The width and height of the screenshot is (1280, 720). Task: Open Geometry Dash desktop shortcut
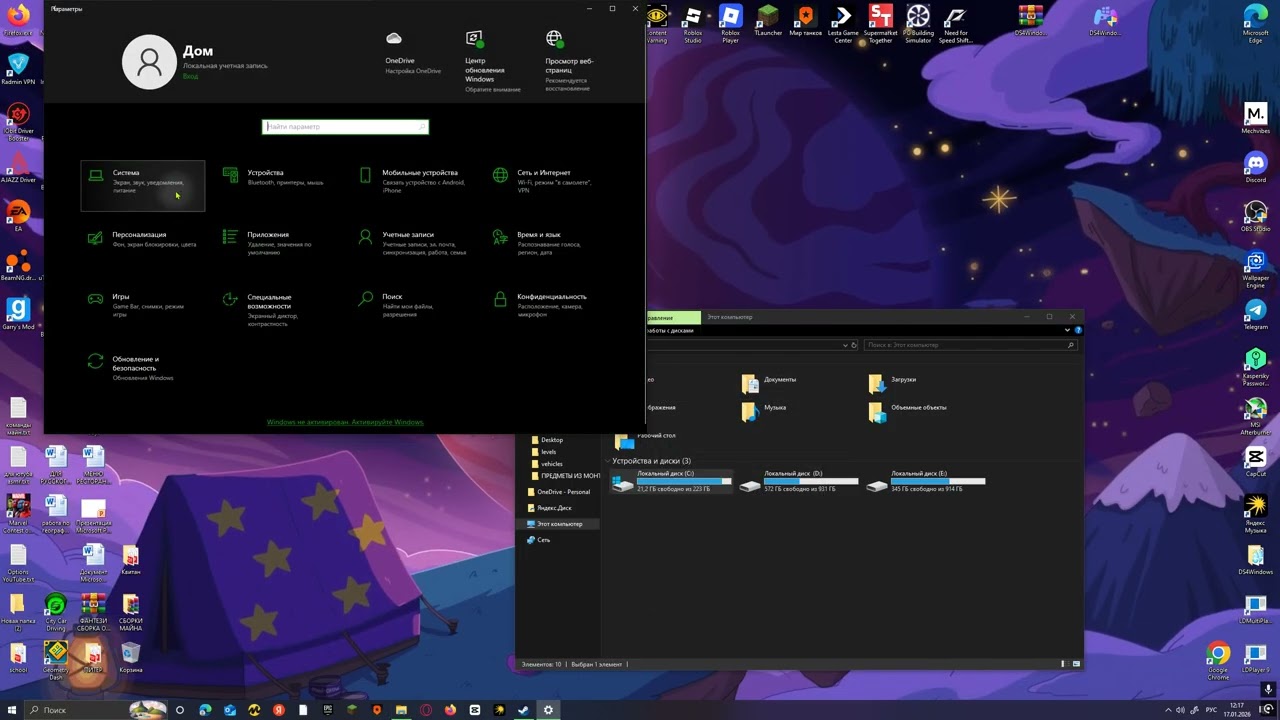56,661
